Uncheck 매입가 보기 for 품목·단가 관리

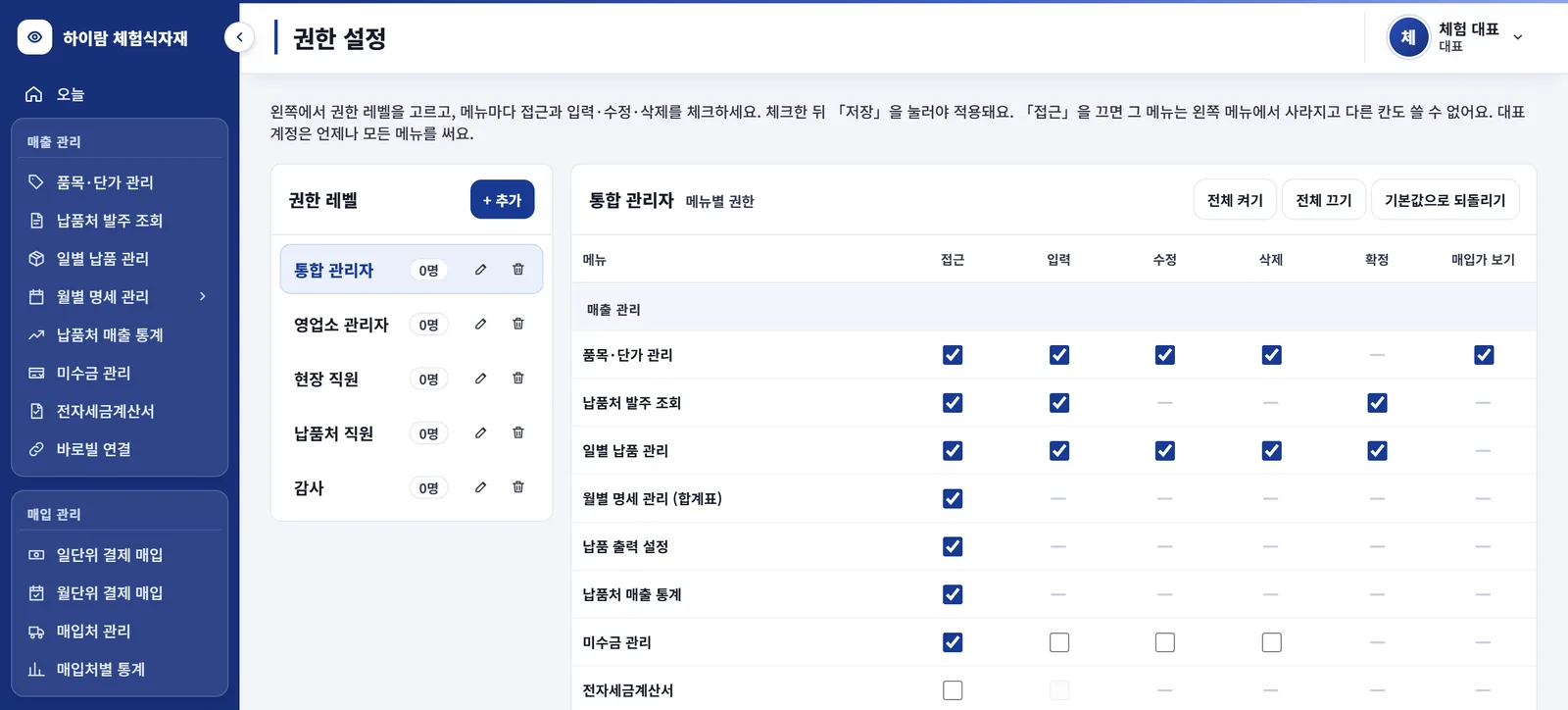1484,355
